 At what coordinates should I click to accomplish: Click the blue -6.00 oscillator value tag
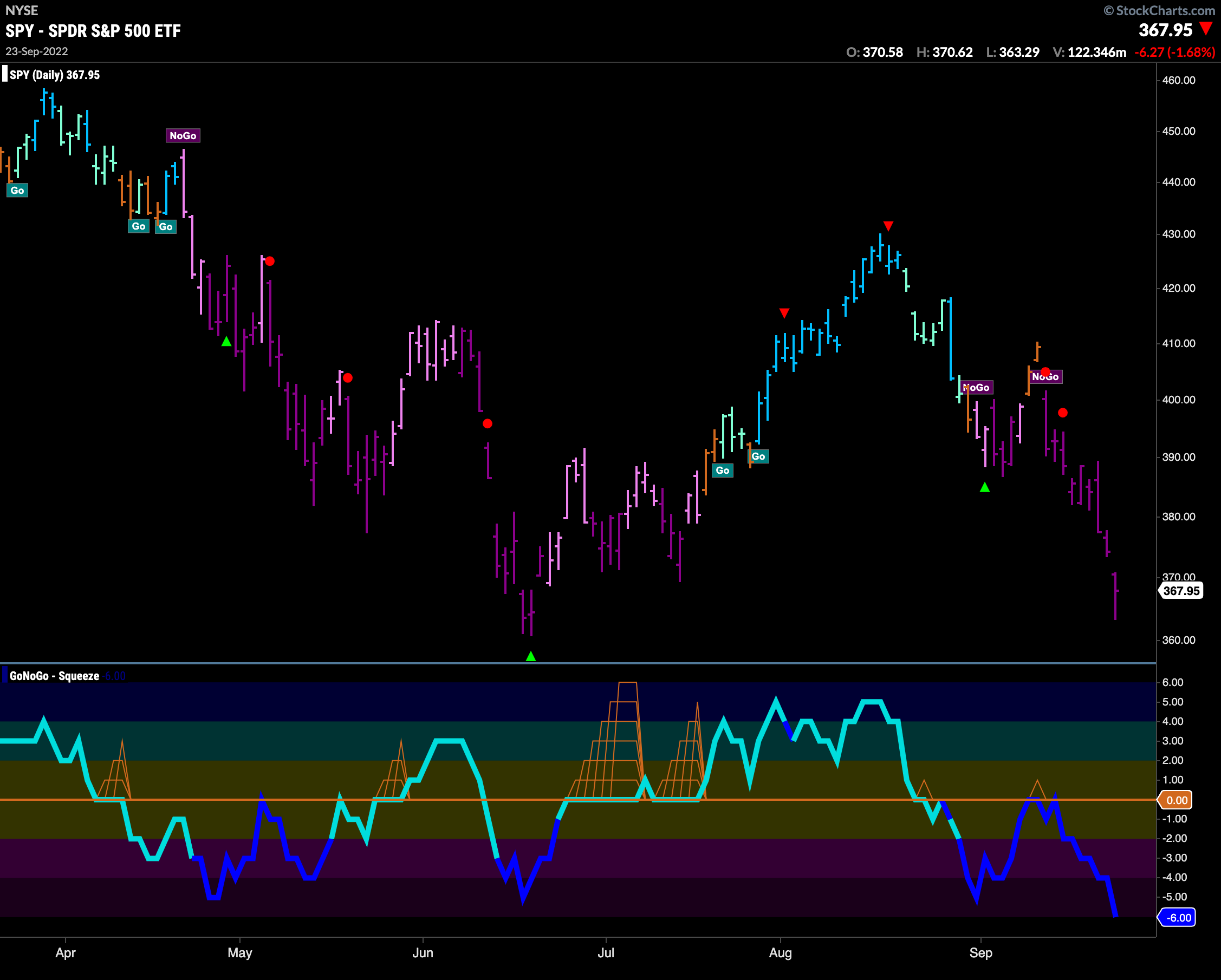point(1178,918)
